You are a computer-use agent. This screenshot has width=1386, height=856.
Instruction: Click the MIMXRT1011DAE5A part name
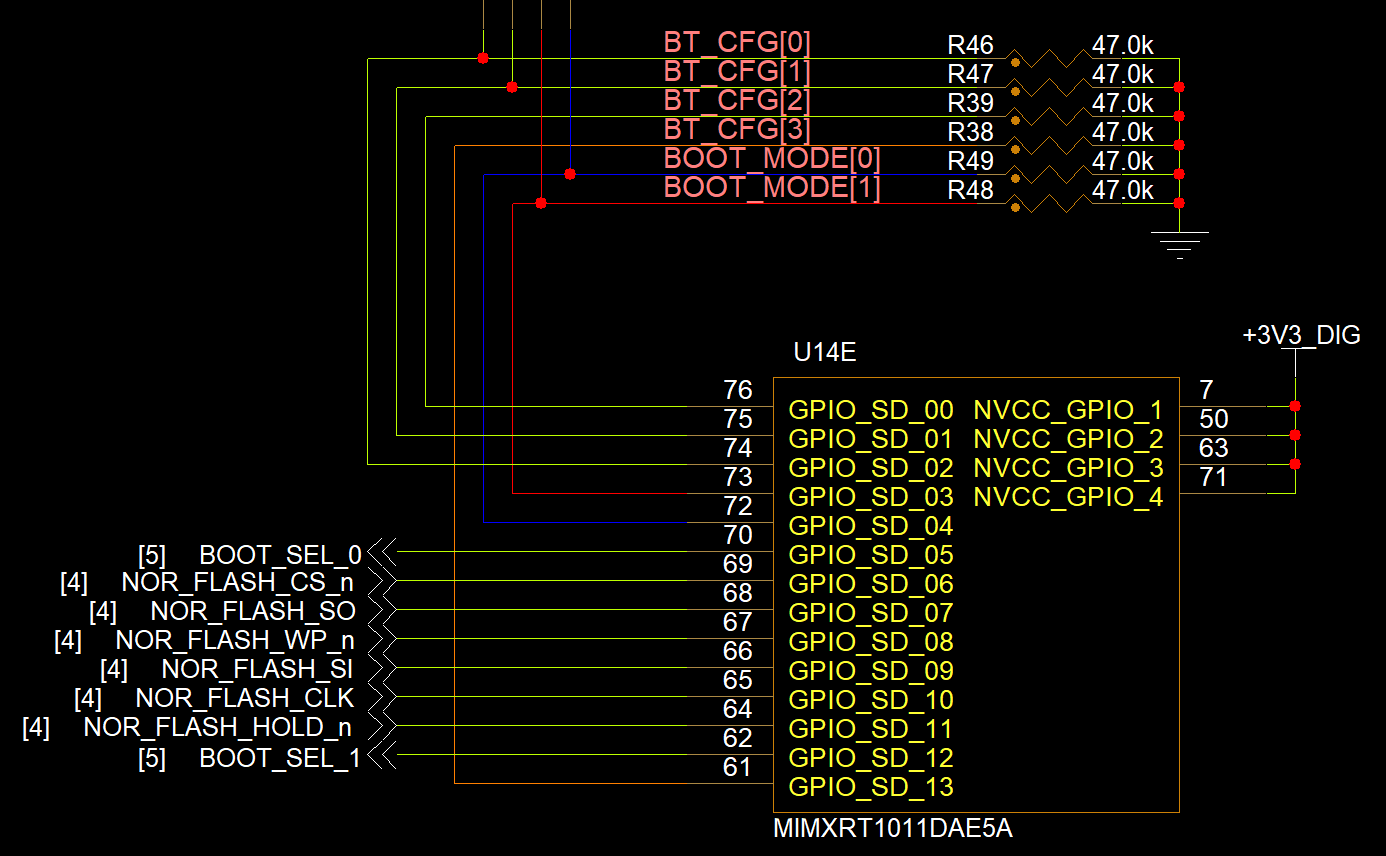[x=893, y=830]
